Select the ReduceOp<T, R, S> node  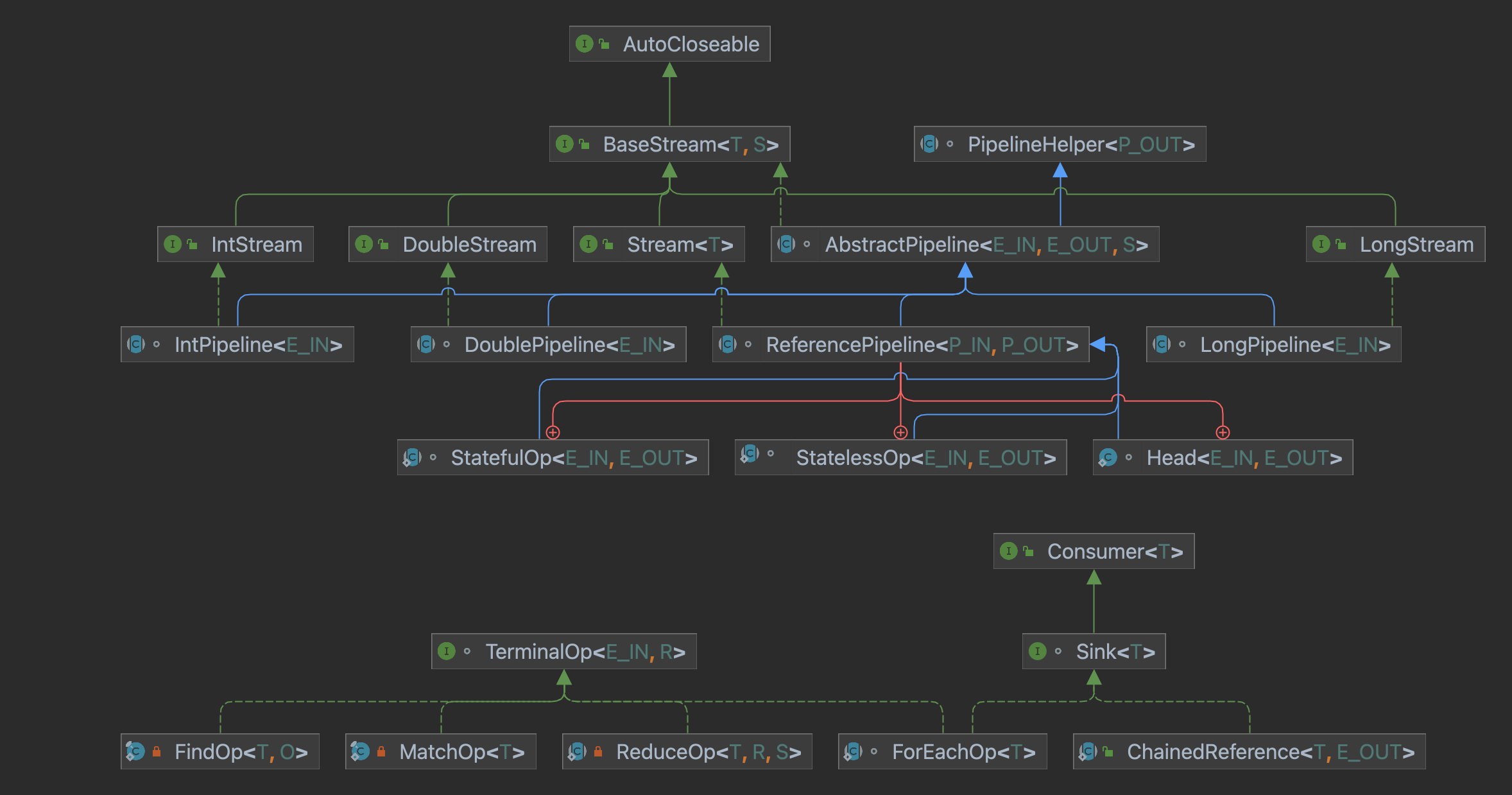click(708, 752)
